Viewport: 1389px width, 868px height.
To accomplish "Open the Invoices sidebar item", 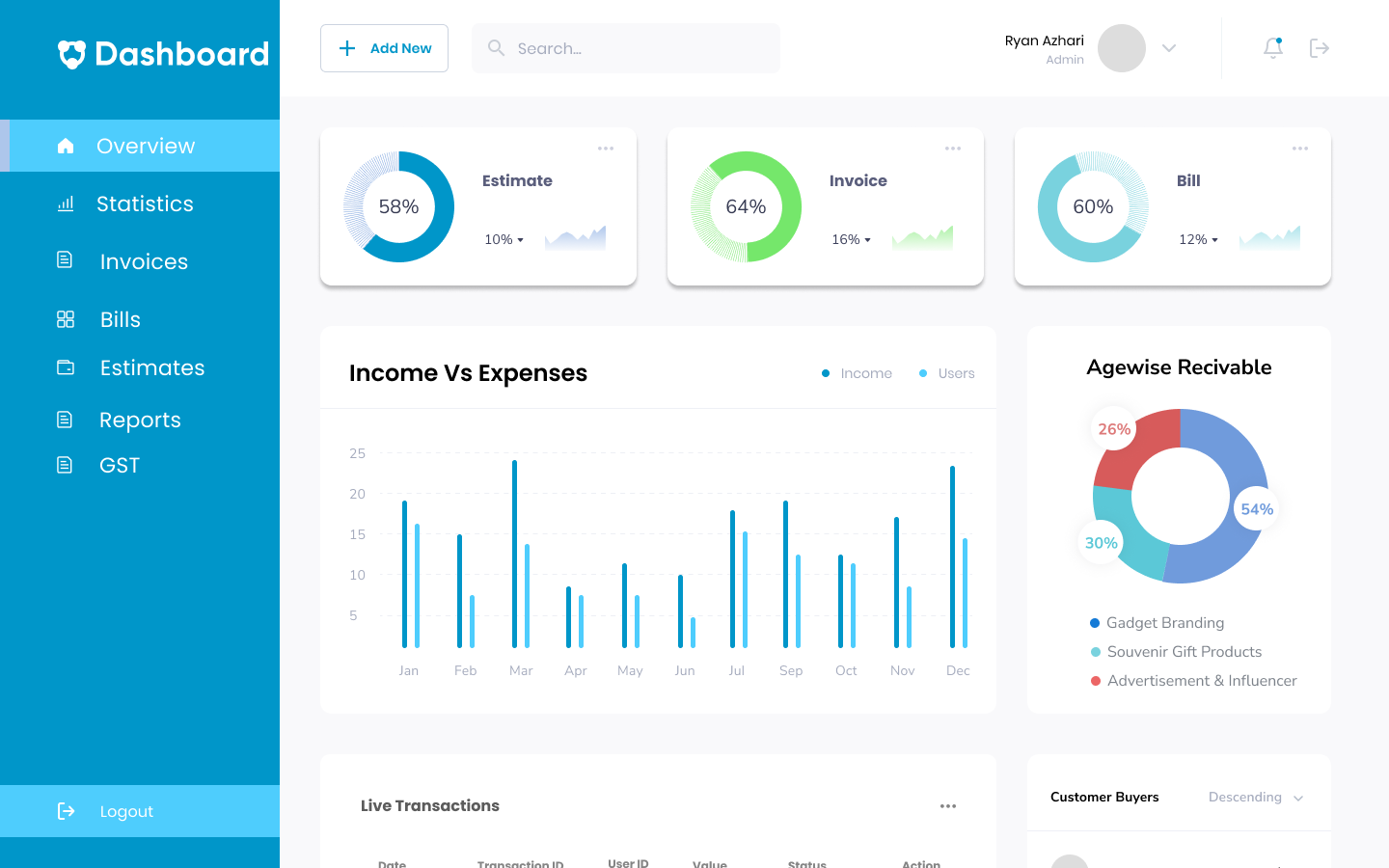I will pos(144,261).
